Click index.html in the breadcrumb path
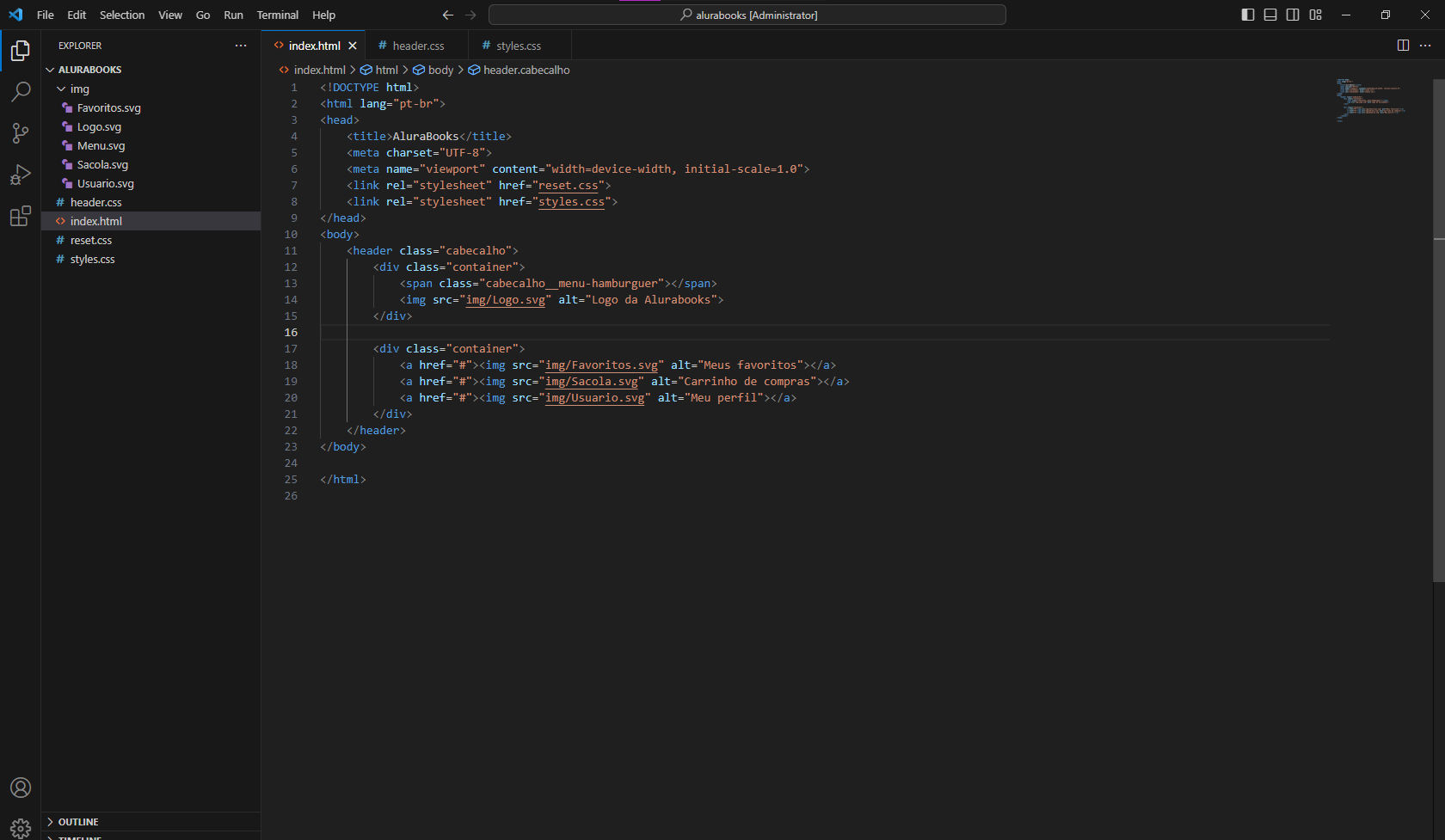 click(x=319, y=70)
